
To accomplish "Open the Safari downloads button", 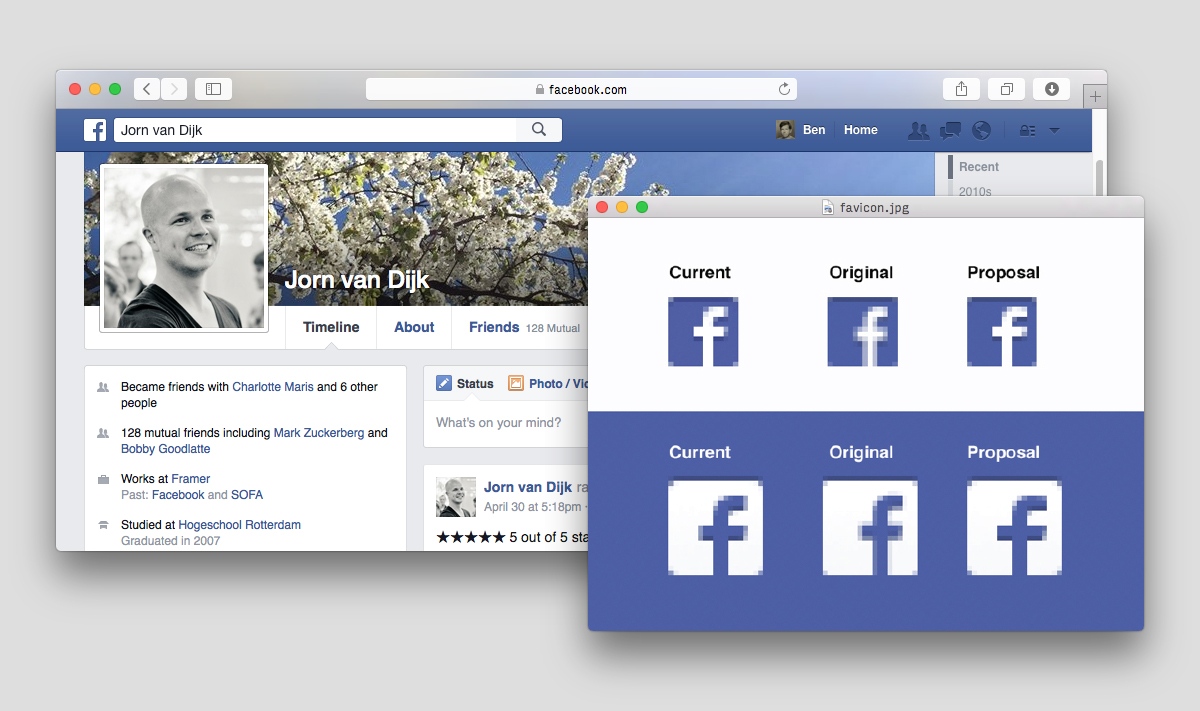I will tap(1051, 89).
